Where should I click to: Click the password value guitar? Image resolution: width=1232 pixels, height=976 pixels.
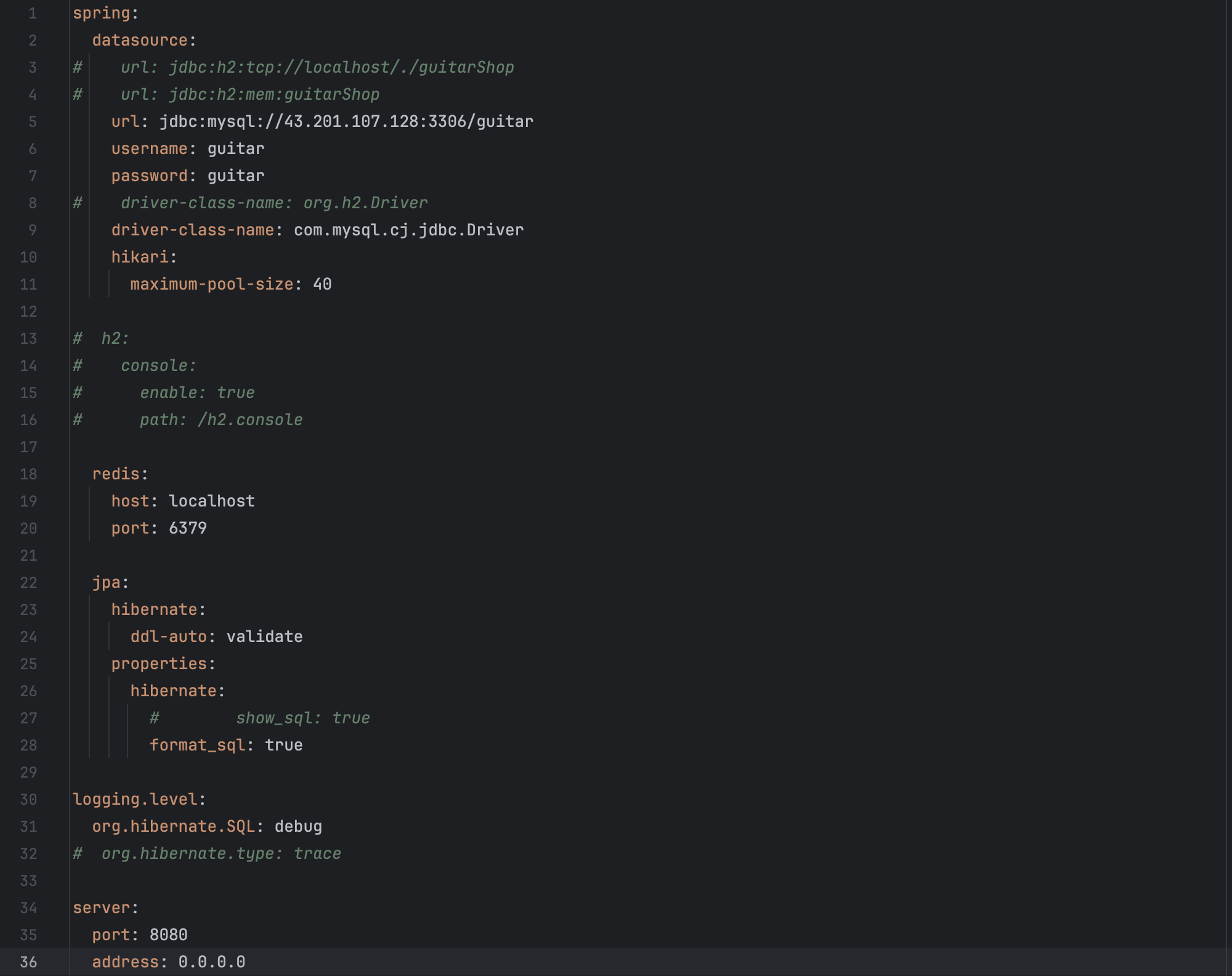[236, 176]
